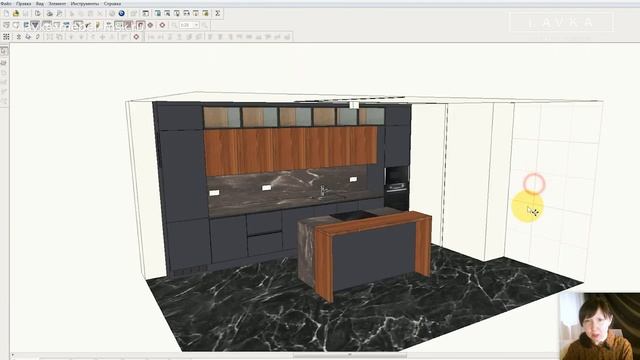This screenshot has width=640, height=360.
Task: Click the zoom value input field
Action: pos(186,25)
